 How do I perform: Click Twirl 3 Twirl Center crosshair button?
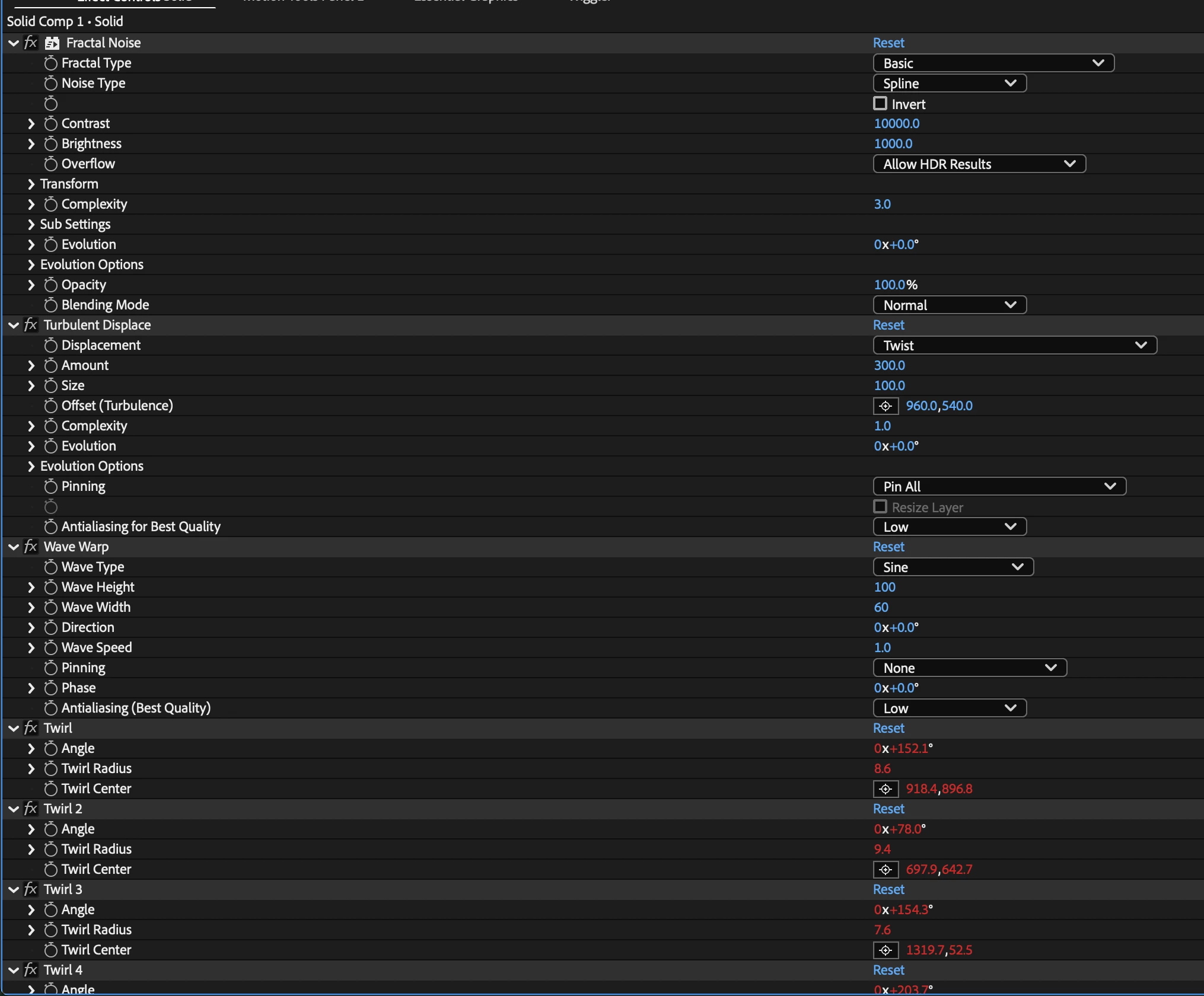pyautogui.click(x=886, y=950)
